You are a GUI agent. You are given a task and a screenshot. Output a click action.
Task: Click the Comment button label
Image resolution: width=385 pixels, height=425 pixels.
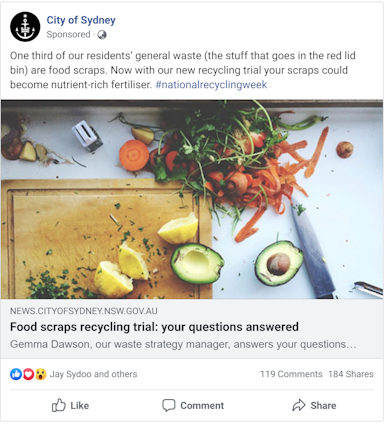coord(202,406)
